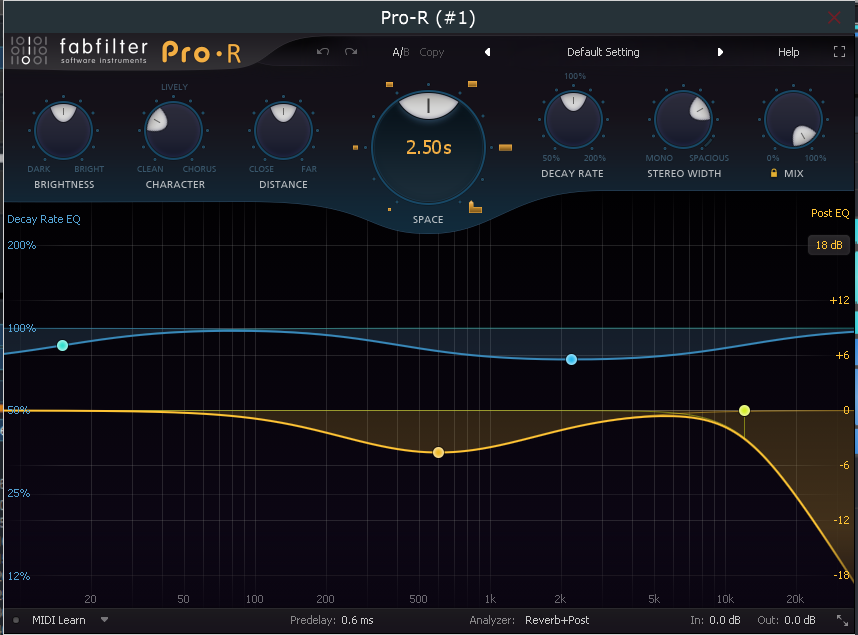
Task: Click the large Space knob
Action: [x=428, y=147]
